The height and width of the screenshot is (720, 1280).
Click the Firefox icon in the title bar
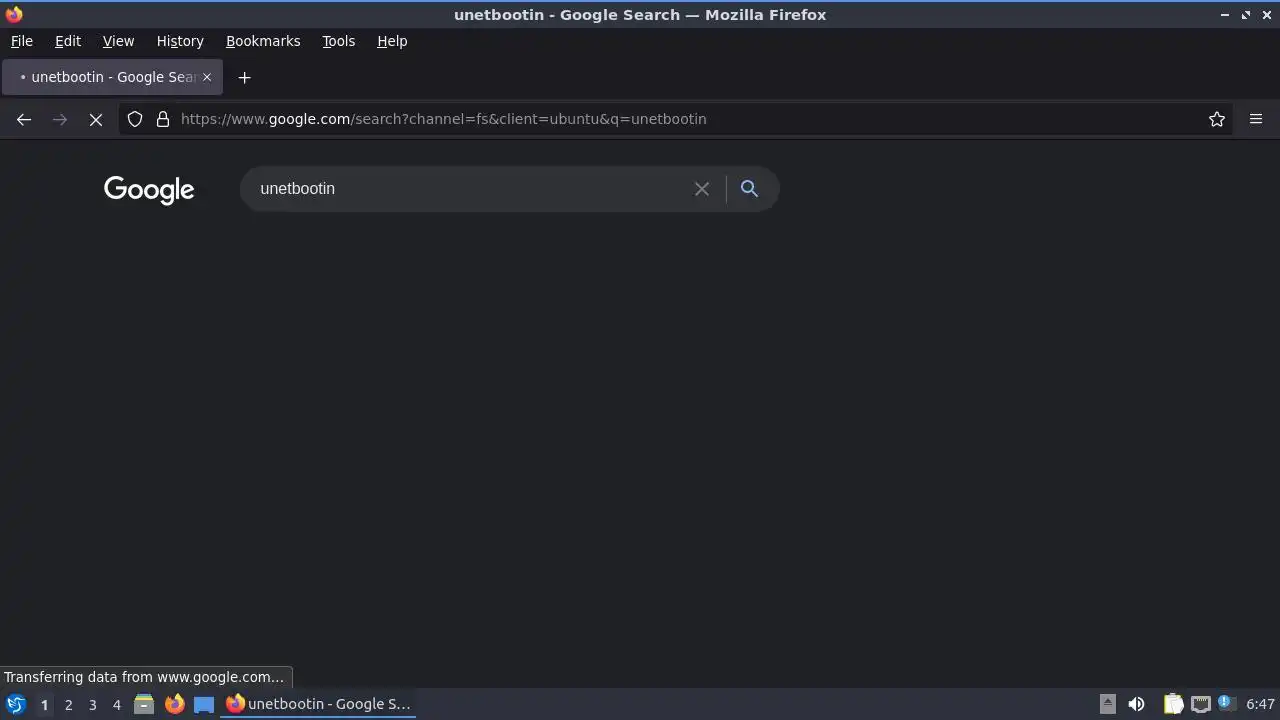click(14, 14)
